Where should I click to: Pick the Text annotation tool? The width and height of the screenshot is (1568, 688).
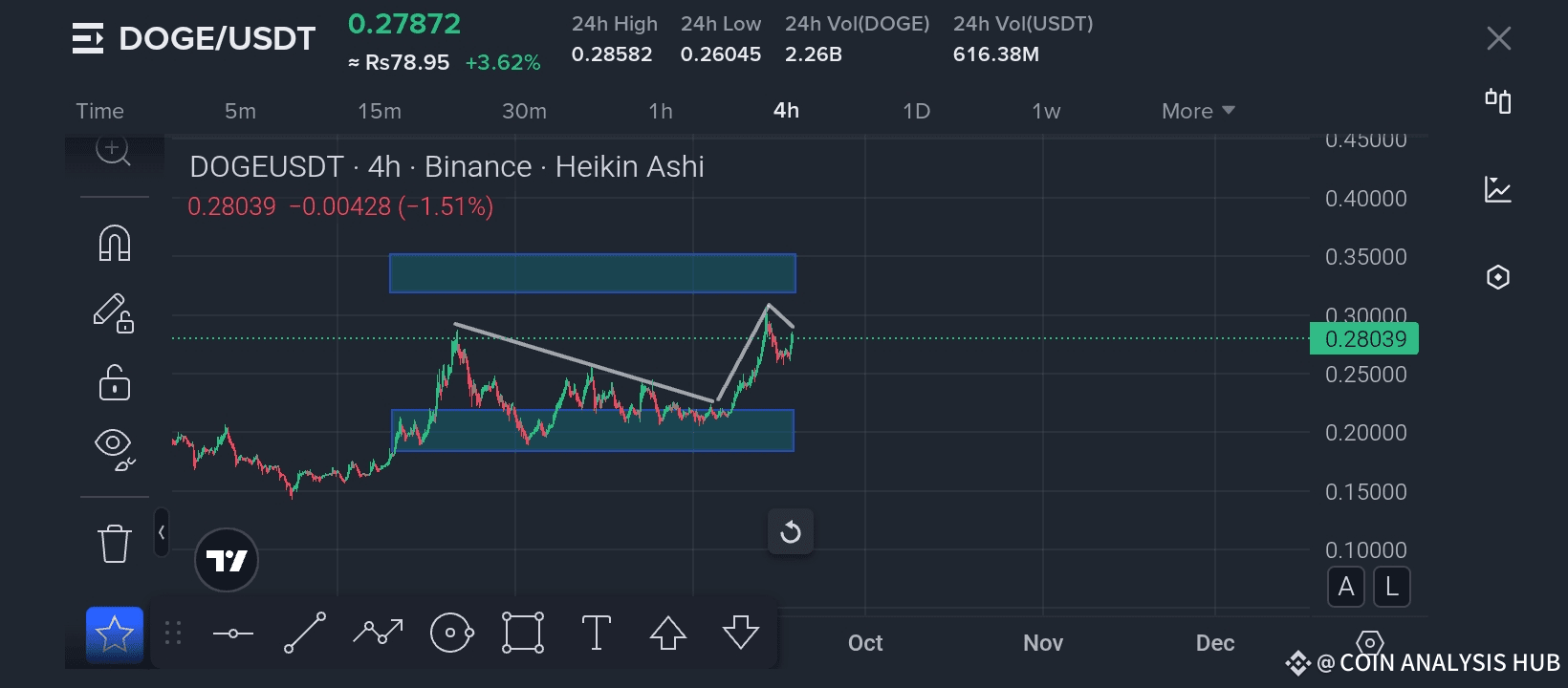click(x=596, y=633)
